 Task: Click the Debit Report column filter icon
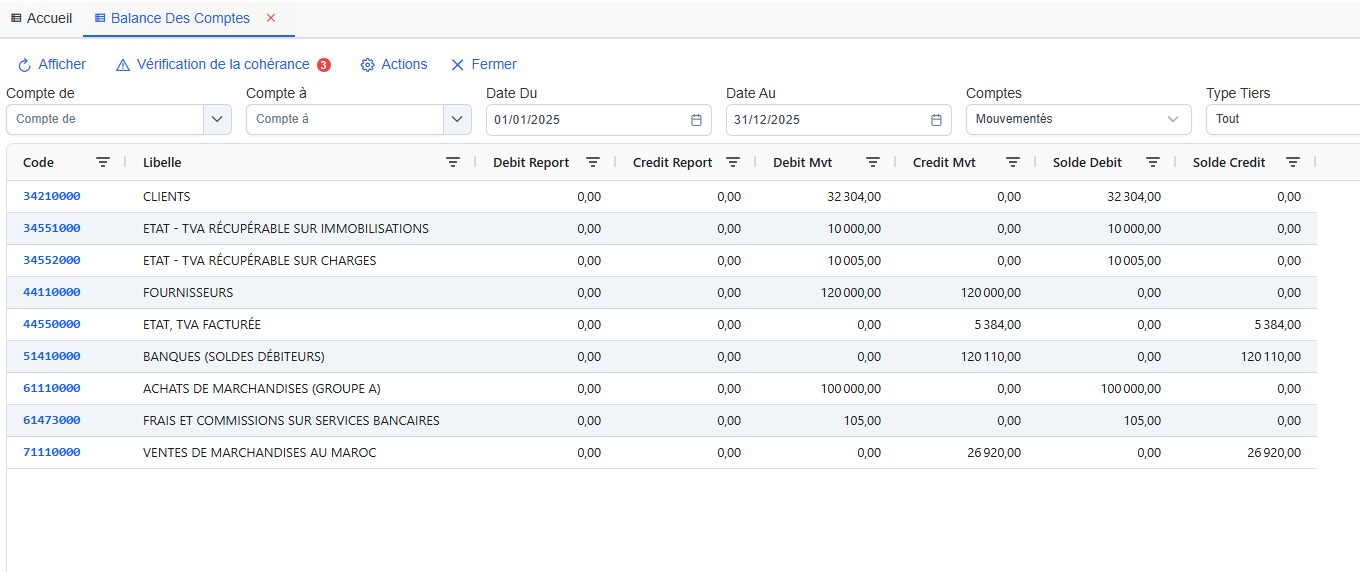[x=593, y=162]
